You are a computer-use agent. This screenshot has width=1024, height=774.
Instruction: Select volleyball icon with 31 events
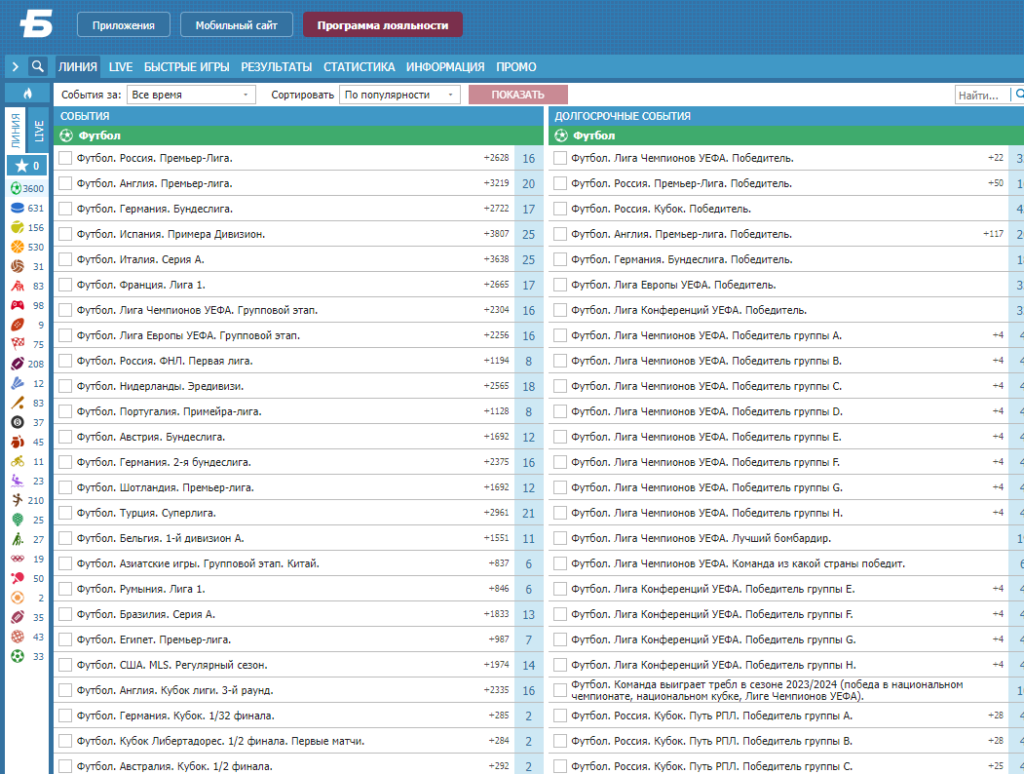click(x=17, y=266)
